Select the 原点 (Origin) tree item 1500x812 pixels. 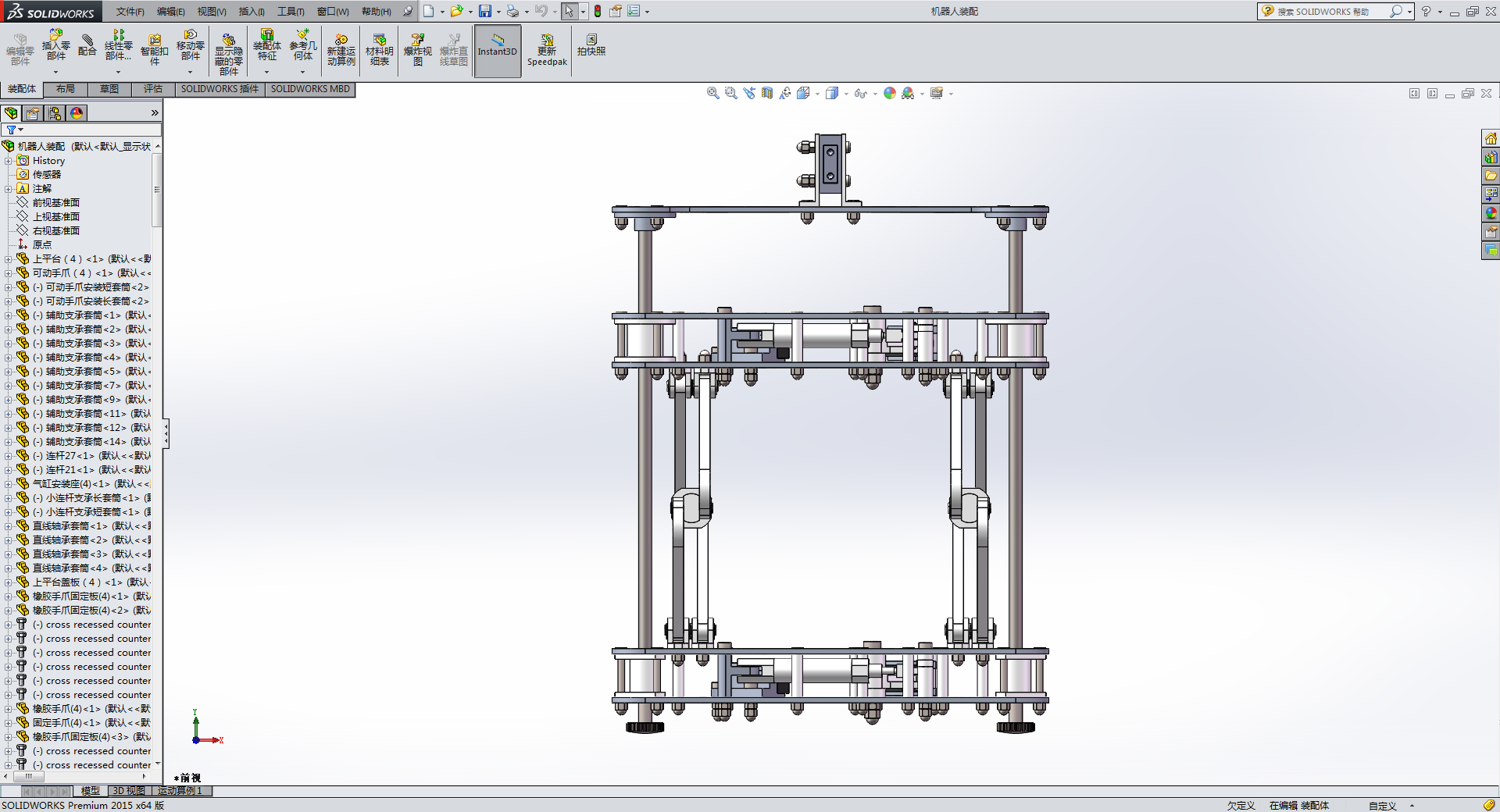point(42,245)
